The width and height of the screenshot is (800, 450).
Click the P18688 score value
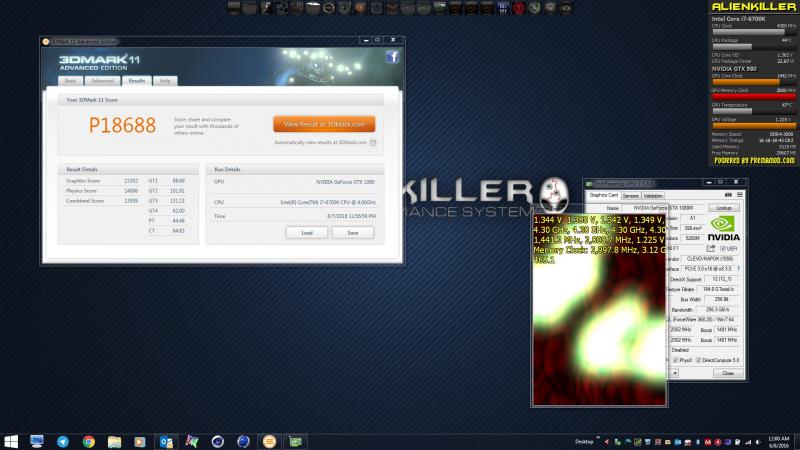click(x=122, y=125)
